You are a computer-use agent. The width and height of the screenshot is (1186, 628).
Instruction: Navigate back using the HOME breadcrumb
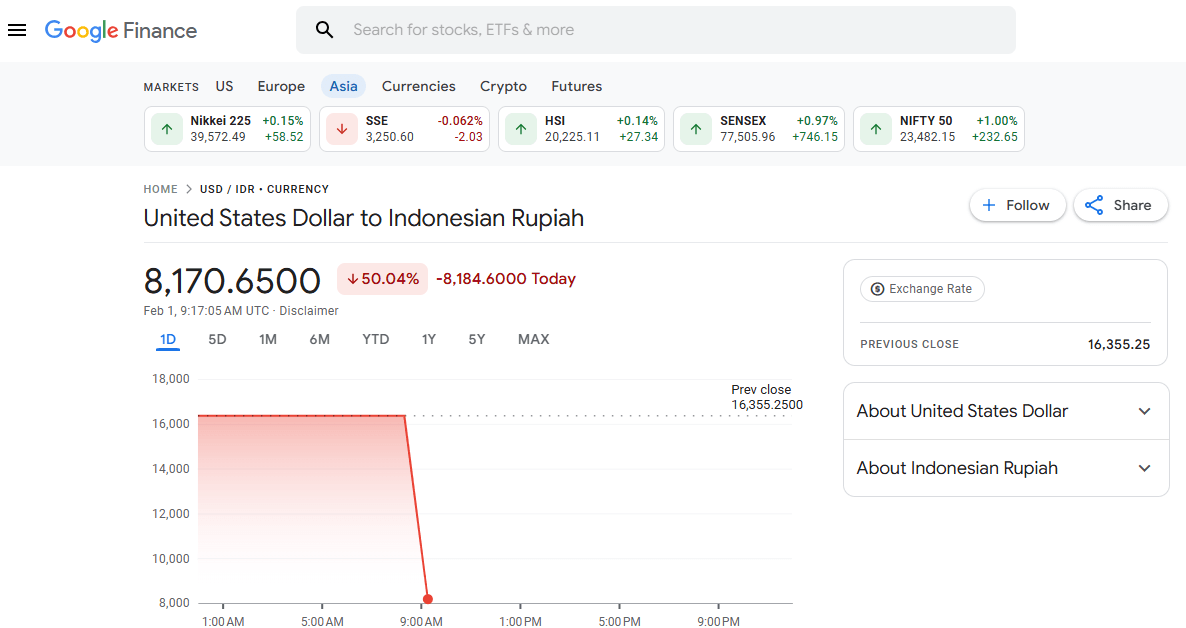pyautogui.click(x=160, y=189)
